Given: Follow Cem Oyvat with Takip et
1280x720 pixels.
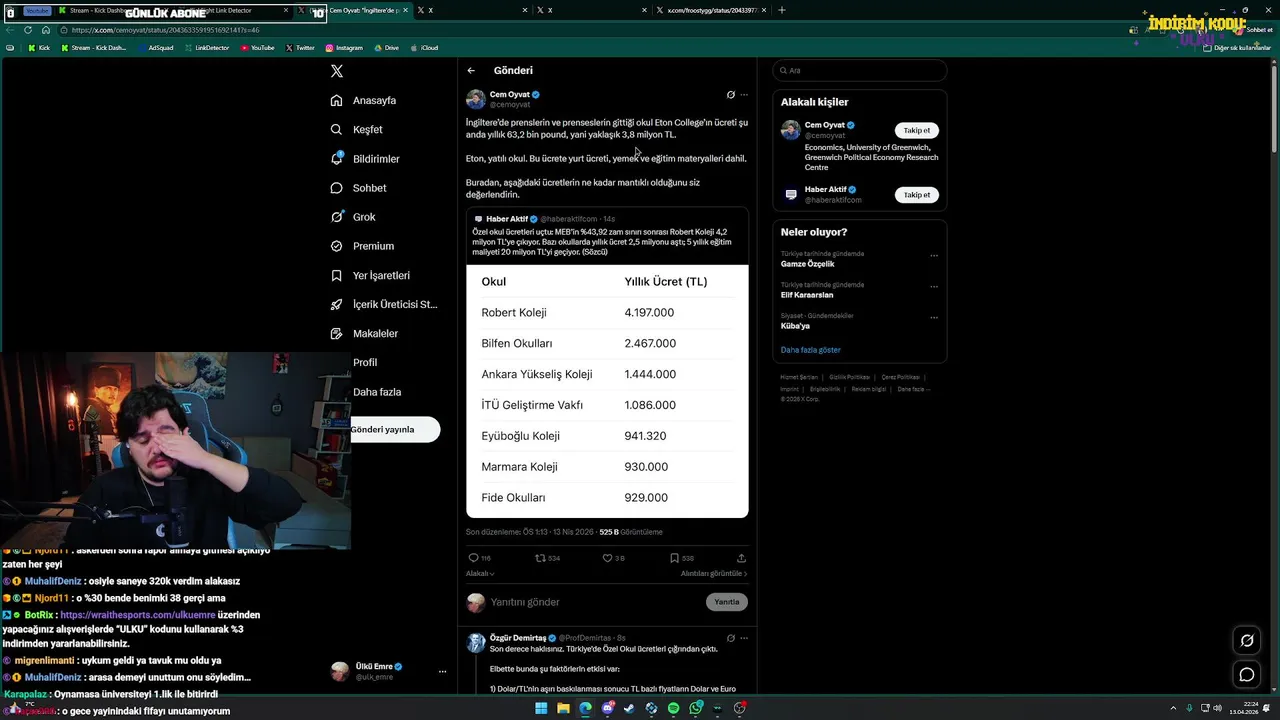Looking at the screenshot, I should (916, 130).
